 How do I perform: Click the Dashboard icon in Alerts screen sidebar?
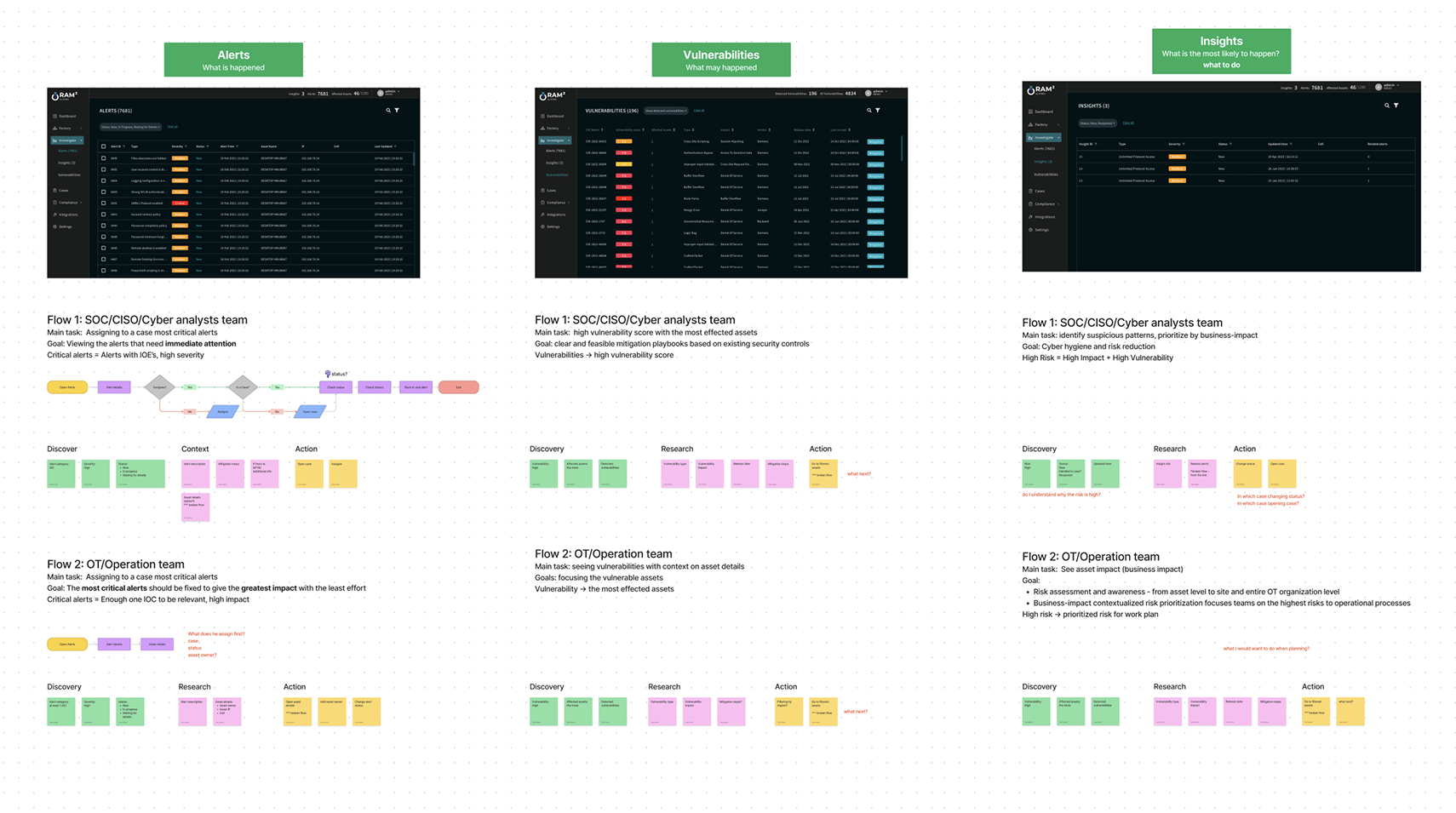pos(54,116)
